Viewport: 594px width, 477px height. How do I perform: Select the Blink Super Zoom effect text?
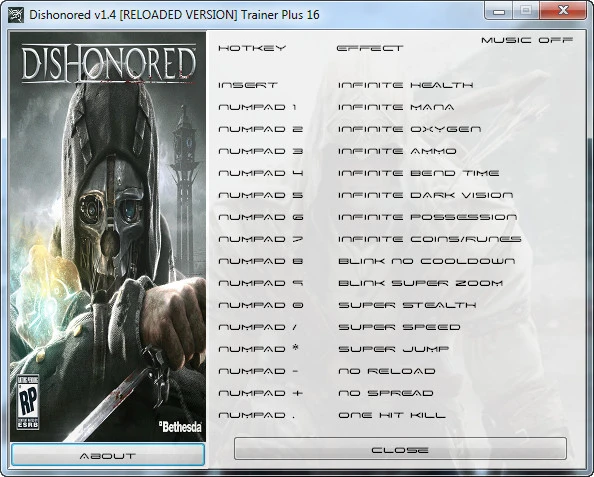420,283
